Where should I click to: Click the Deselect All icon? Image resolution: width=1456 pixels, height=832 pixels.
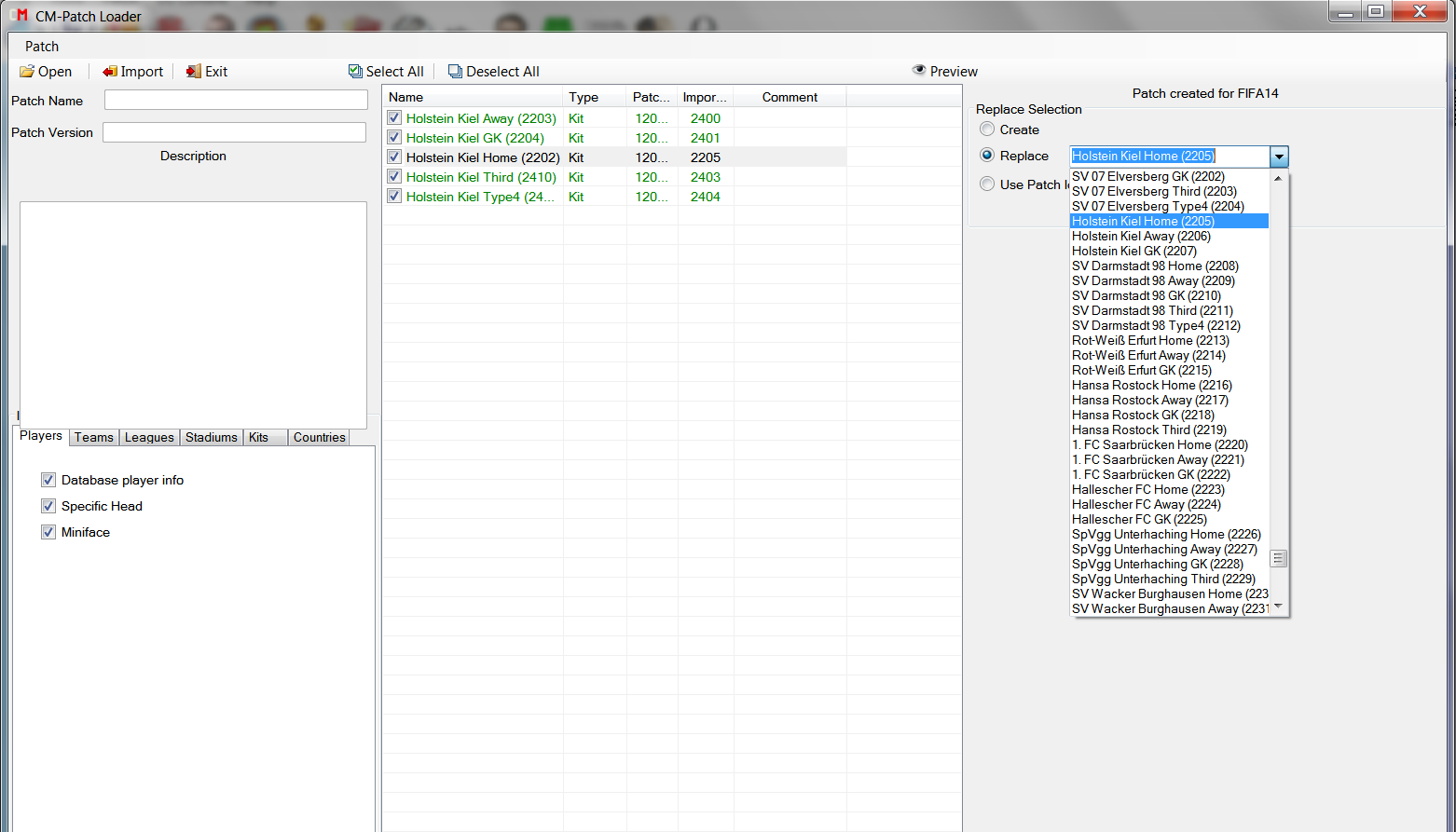tap(455, 72)
